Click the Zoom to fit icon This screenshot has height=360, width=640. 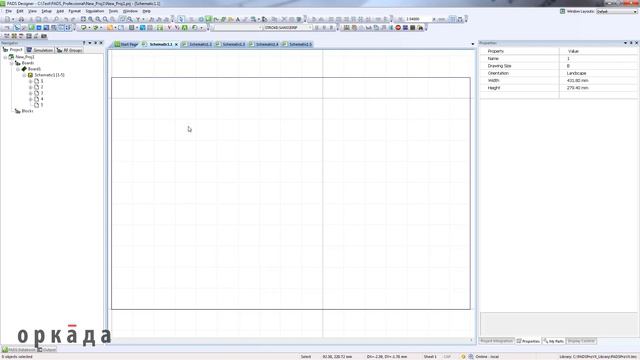(83, 19)
